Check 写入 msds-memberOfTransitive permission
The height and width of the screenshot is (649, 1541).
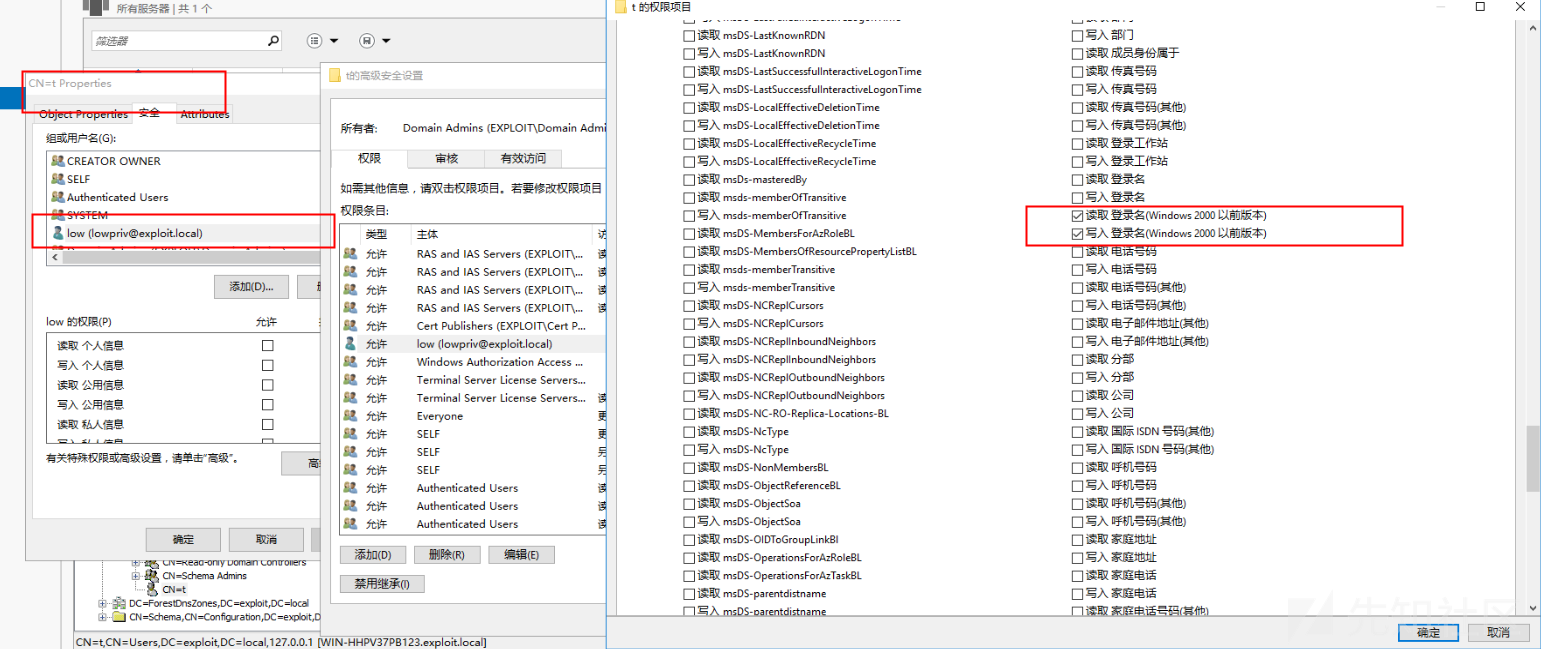pos(688,215)
